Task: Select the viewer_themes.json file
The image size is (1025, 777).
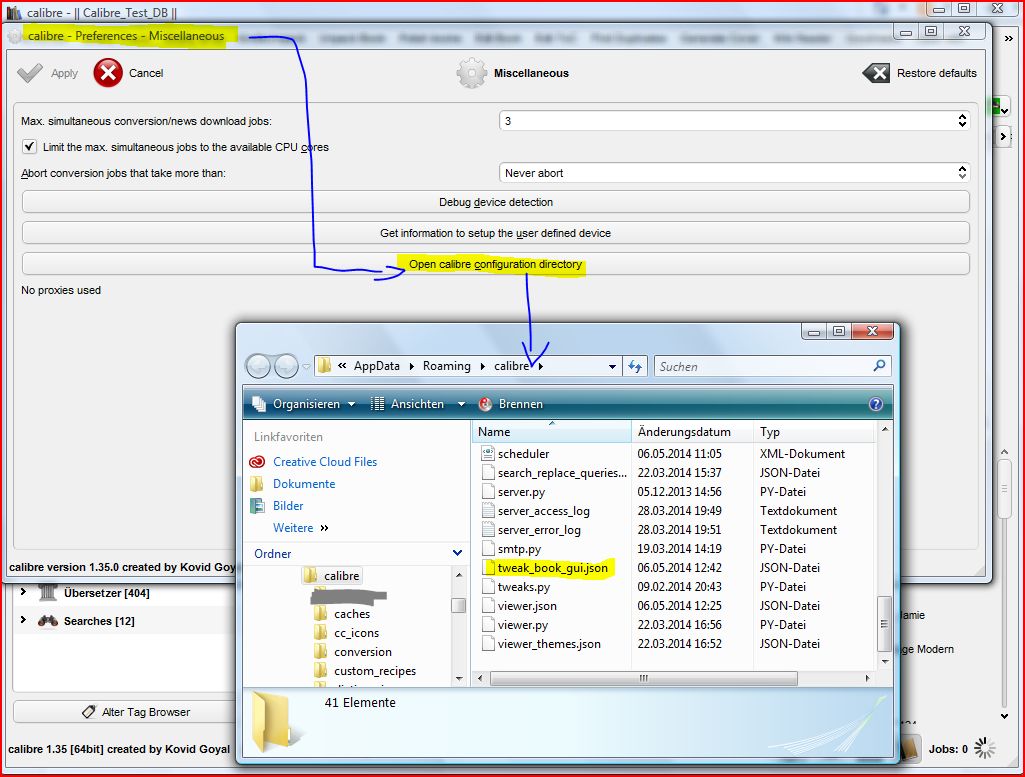Action: (x=548, y=644)
